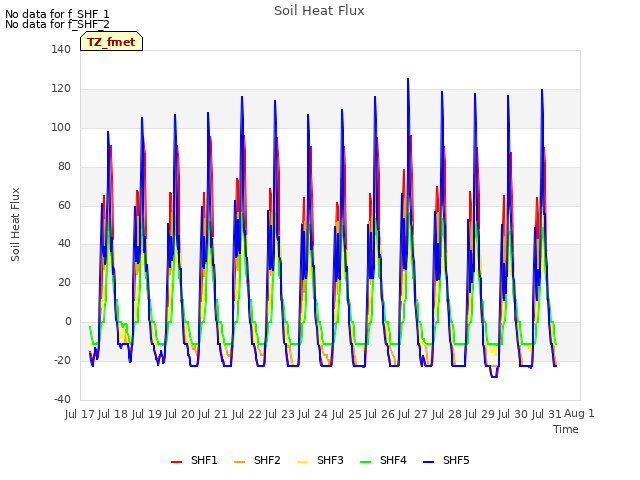This screenshot has width=640, height=480.
Task: Click the Jul 17 x-axis date label
Action: click(80, 414)
